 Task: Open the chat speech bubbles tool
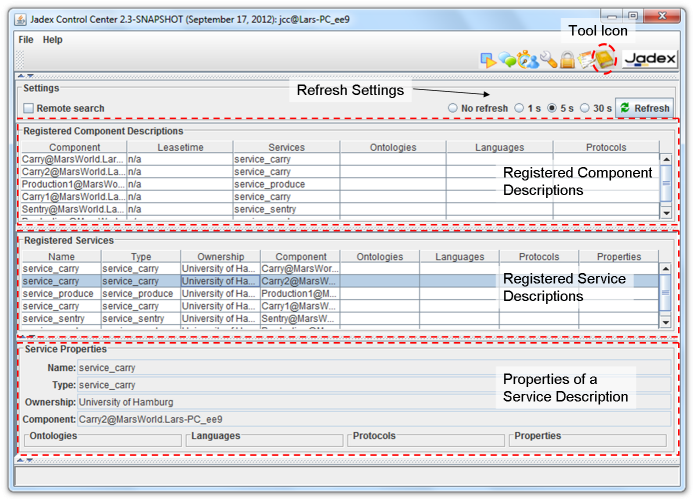(x=509, y=60)
